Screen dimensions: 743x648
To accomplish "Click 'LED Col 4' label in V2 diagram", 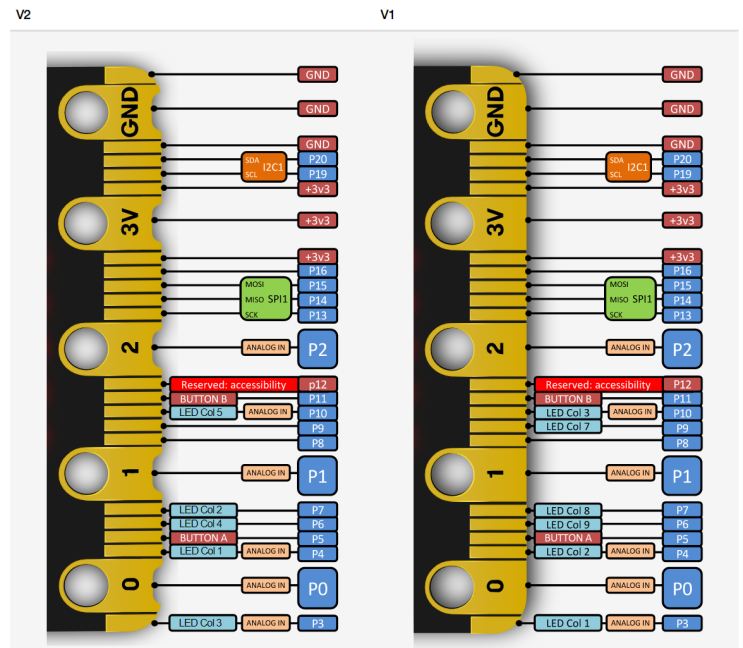I will (203, 524).
